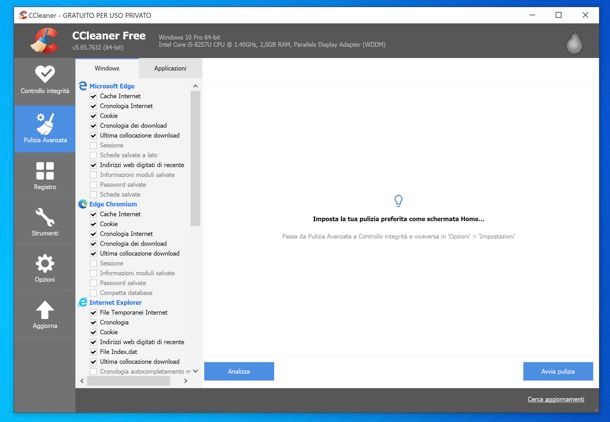Click the CCleaner logo in header
Image resolution: width=610 pixels, height=422 pixels.
point(45,40)
